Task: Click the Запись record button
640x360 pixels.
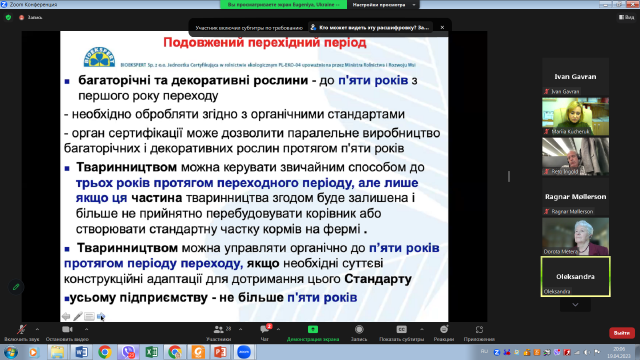Action: click(x=359, y=333)
